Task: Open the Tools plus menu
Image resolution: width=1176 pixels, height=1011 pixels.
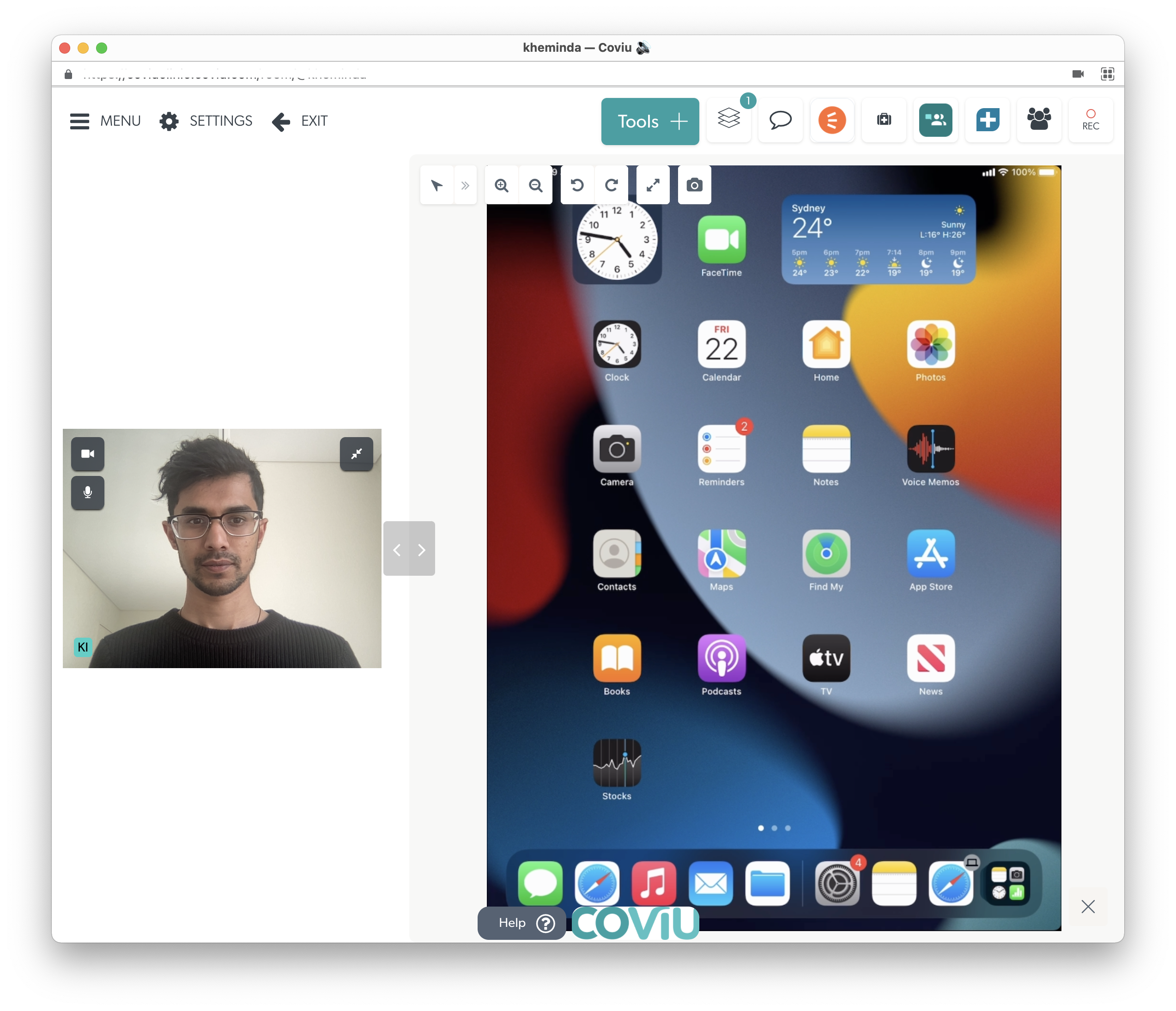Action: (650, 121)
